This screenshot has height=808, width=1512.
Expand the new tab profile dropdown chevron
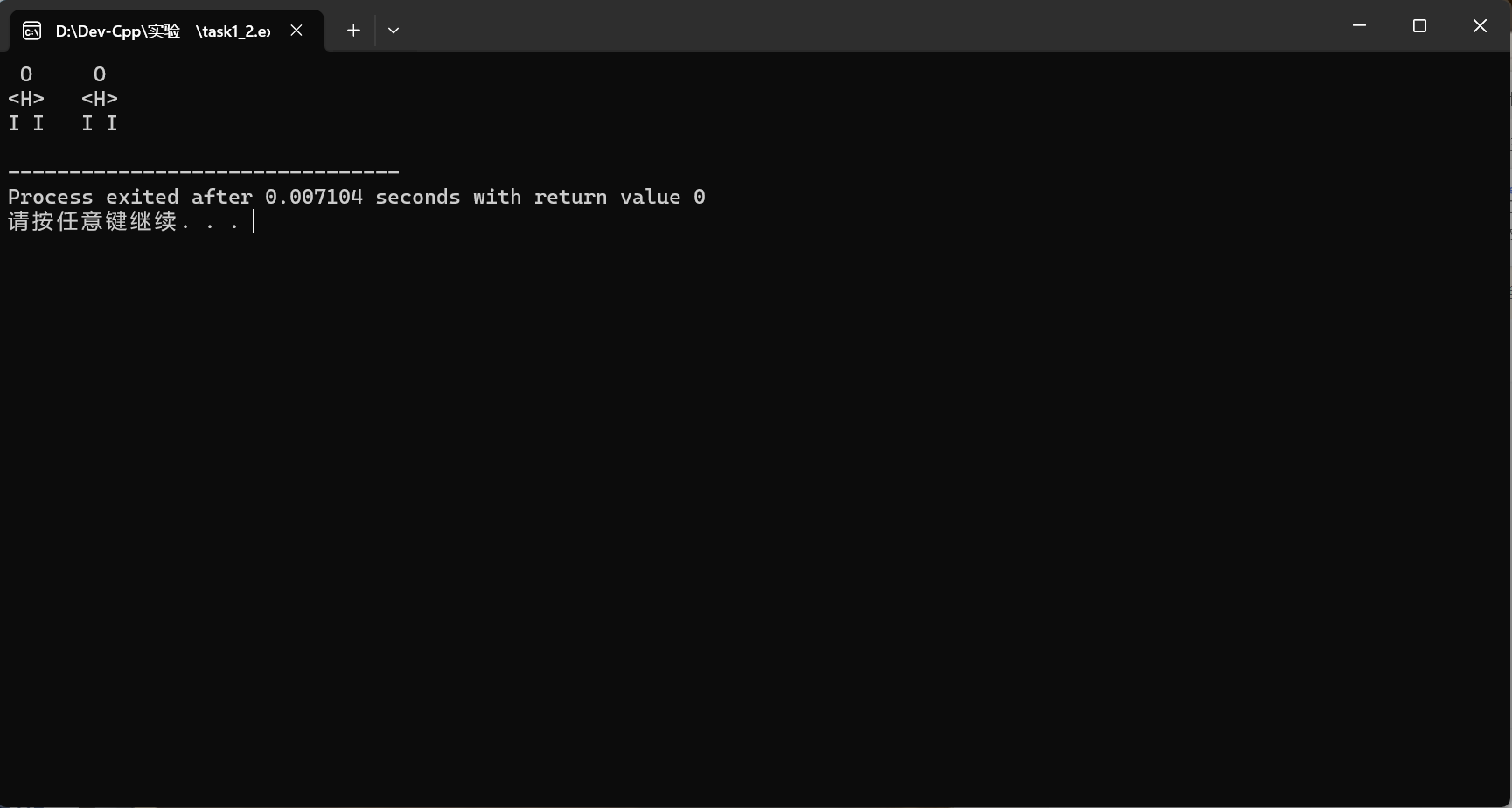(x=394, y=31)
